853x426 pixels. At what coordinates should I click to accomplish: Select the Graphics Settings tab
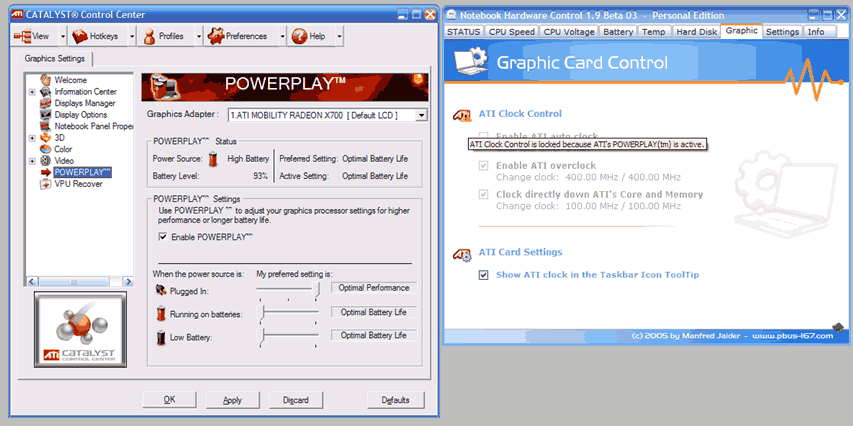55,58
